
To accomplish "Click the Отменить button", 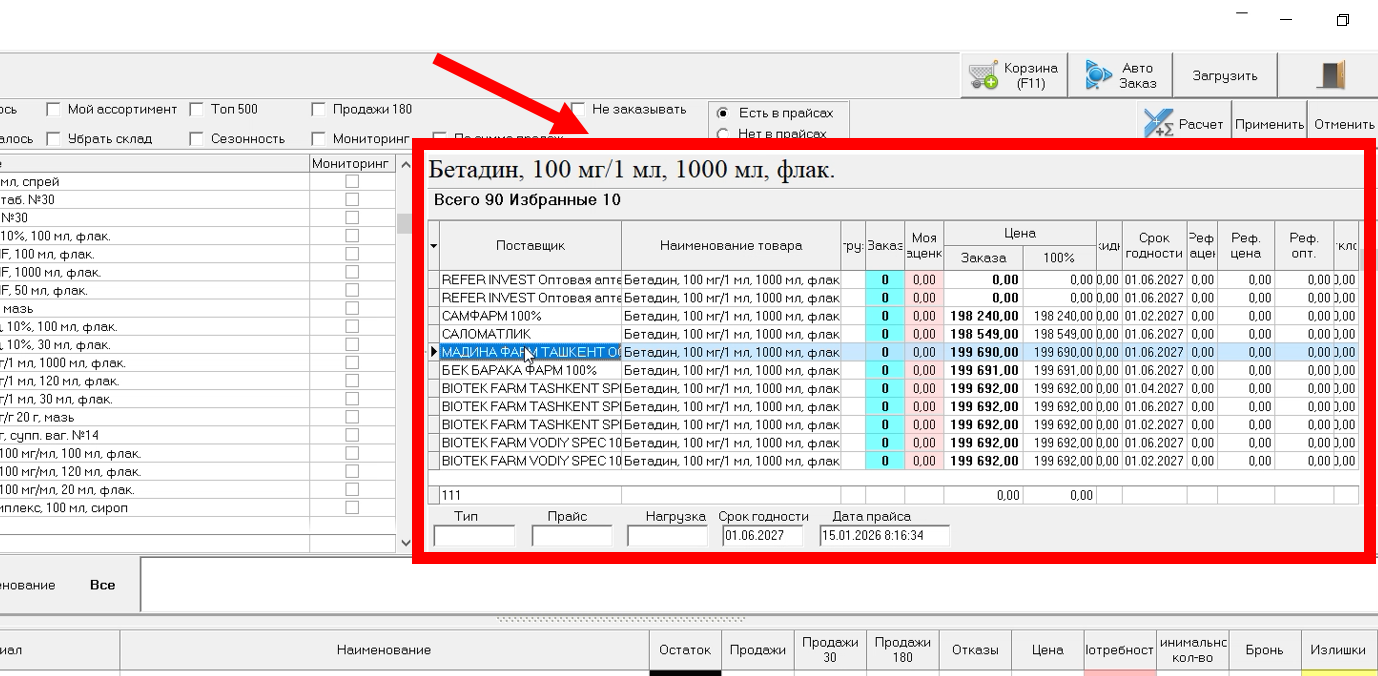I will tap(1344, 125).
